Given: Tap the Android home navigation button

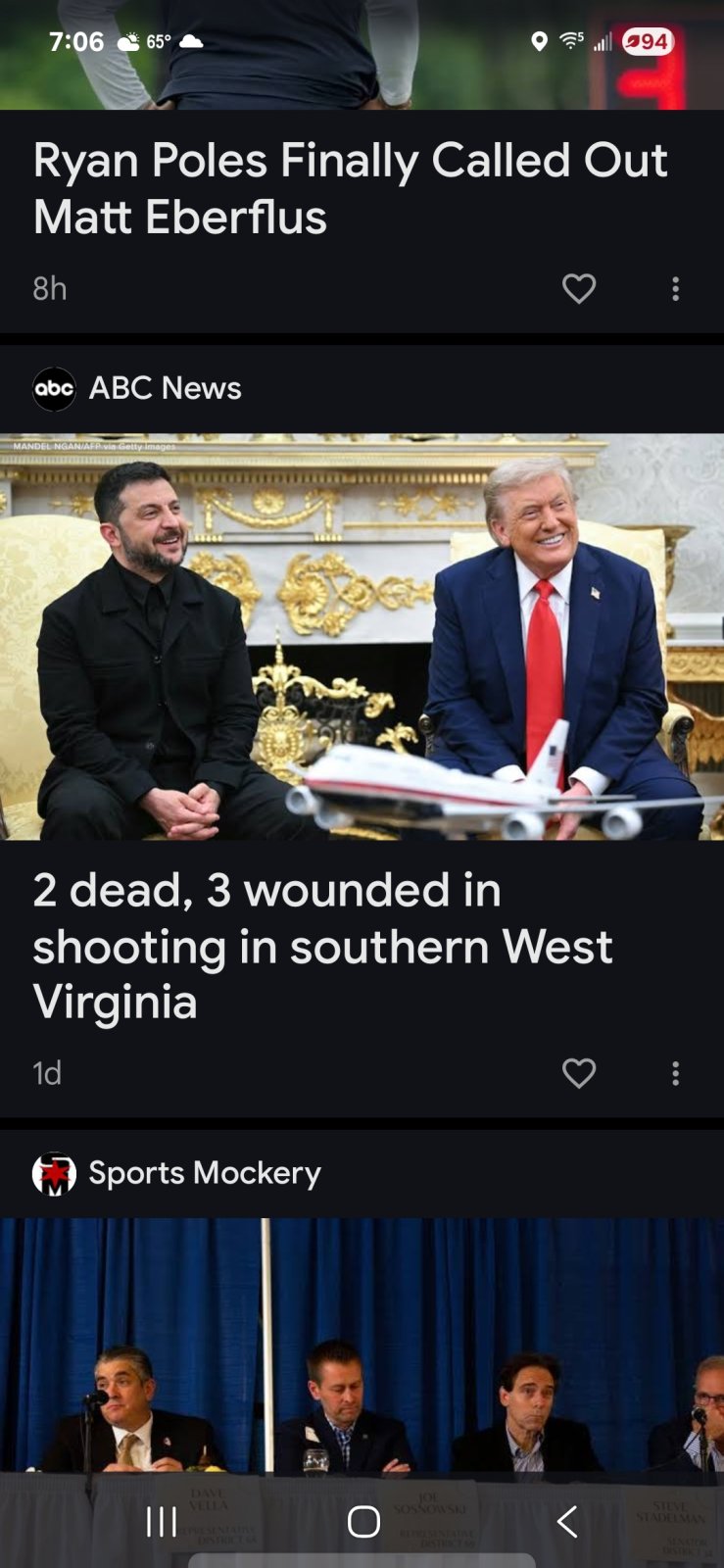Looking at the screenshot, I should tap(363, 1521).
